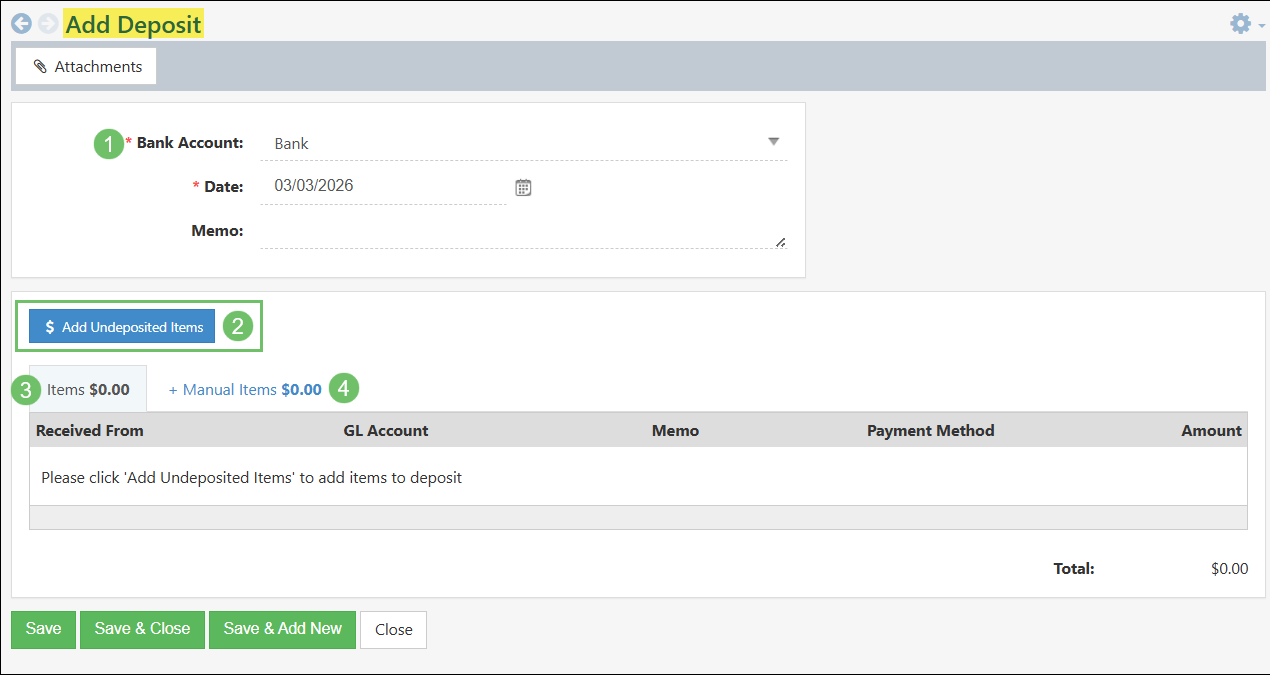Click Save & Add New

pyautogui.click(x=282, y=629)
